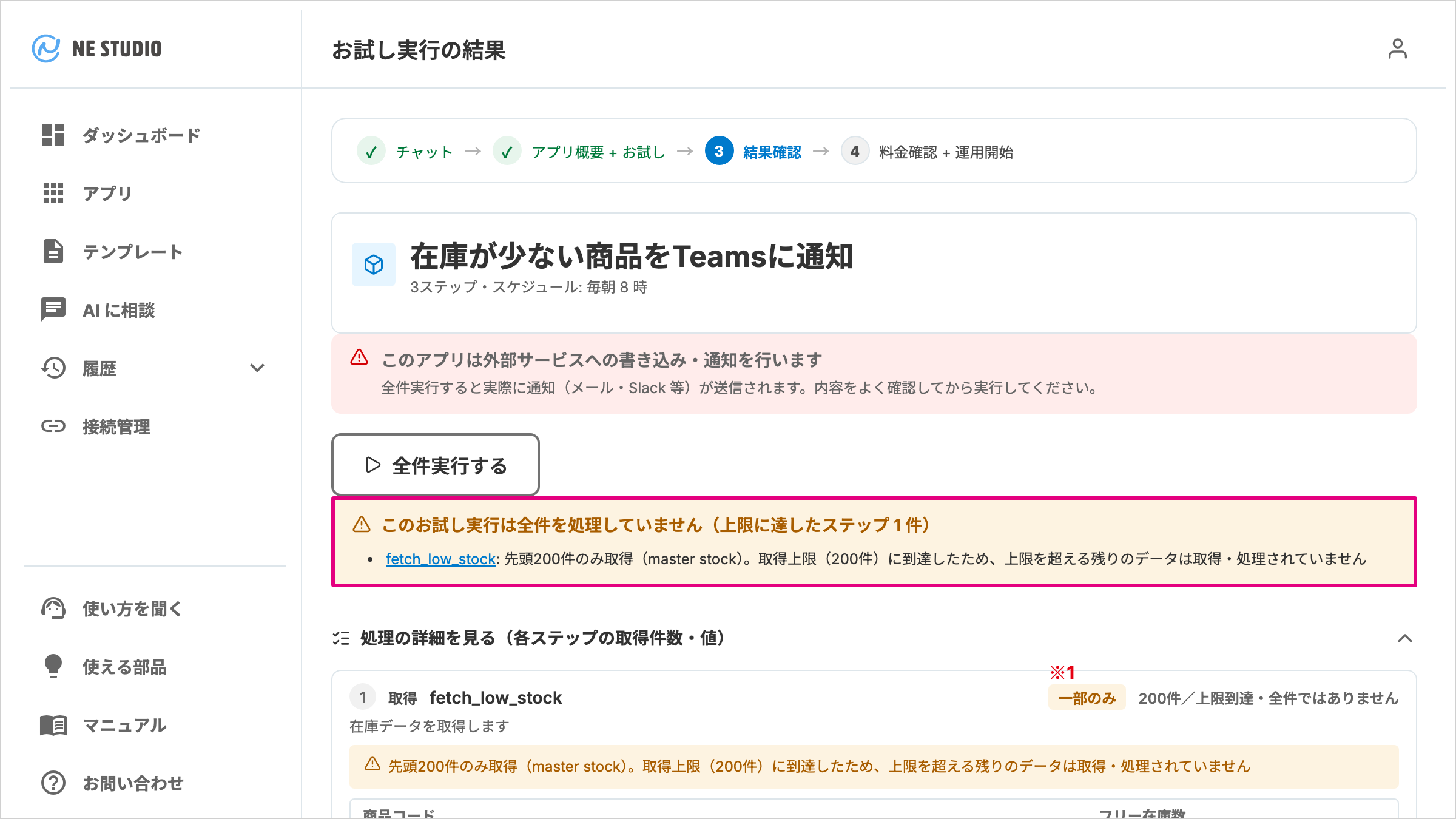Screen dimensions: 1456x819
Task: Collapse the 処理の詳細を見る section chevron
Action: click(x=1405, y=638)
